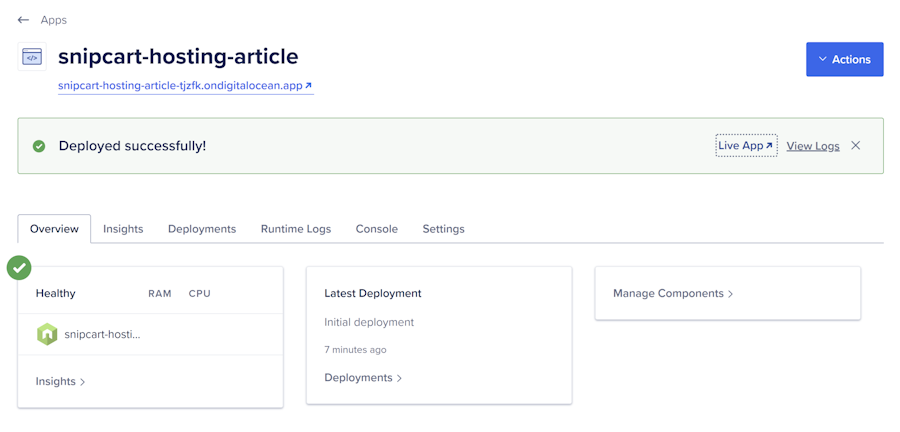Click the 7 minutes ago timestamp
This screenshot has width=900, height=432.
pyautogui.click(x=355, y=349)
